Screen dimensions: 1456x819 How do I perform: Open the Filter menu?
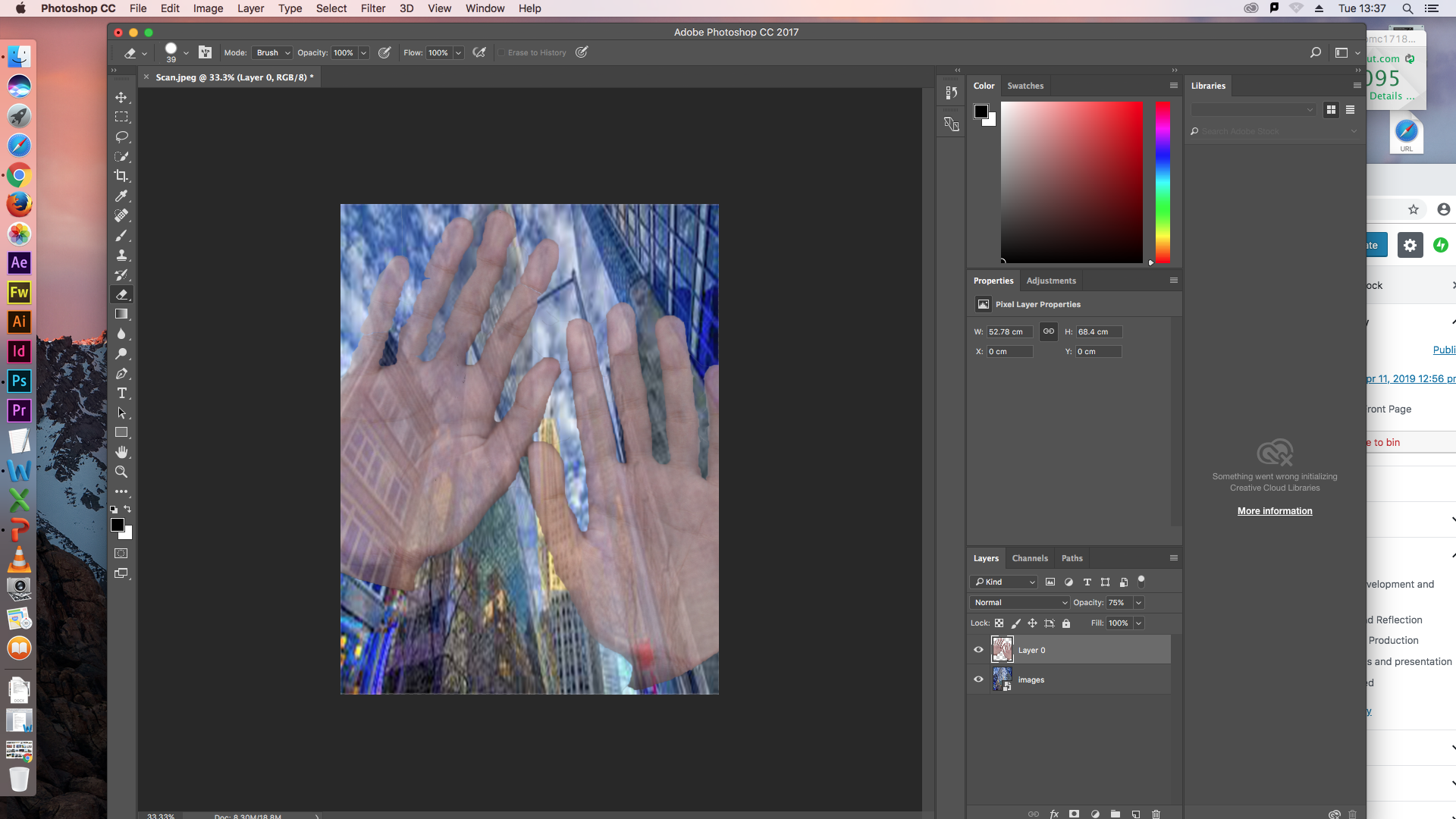click(x=372, y=8)
